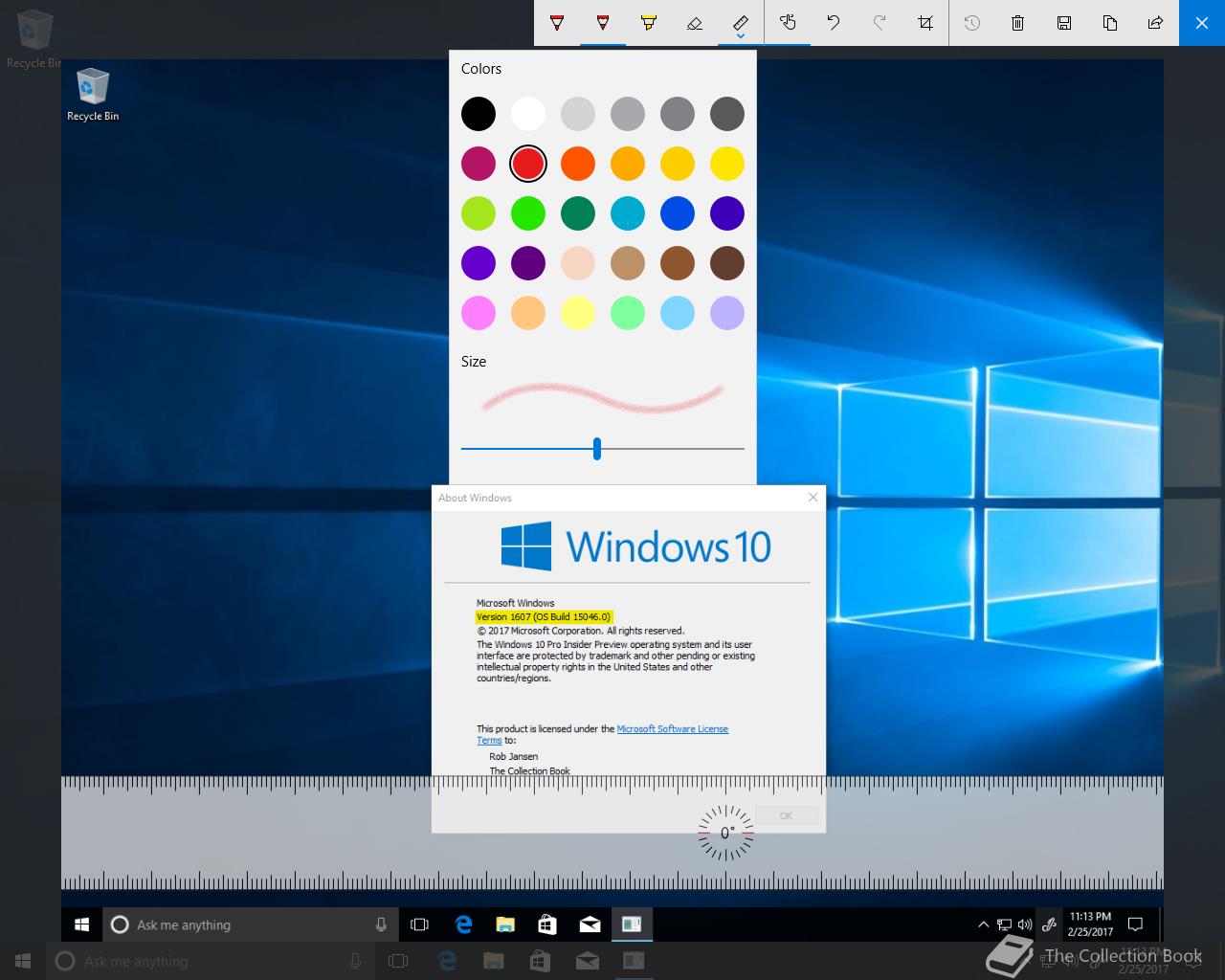Pick the pastel mint green swatch

(x=628, y=313)
